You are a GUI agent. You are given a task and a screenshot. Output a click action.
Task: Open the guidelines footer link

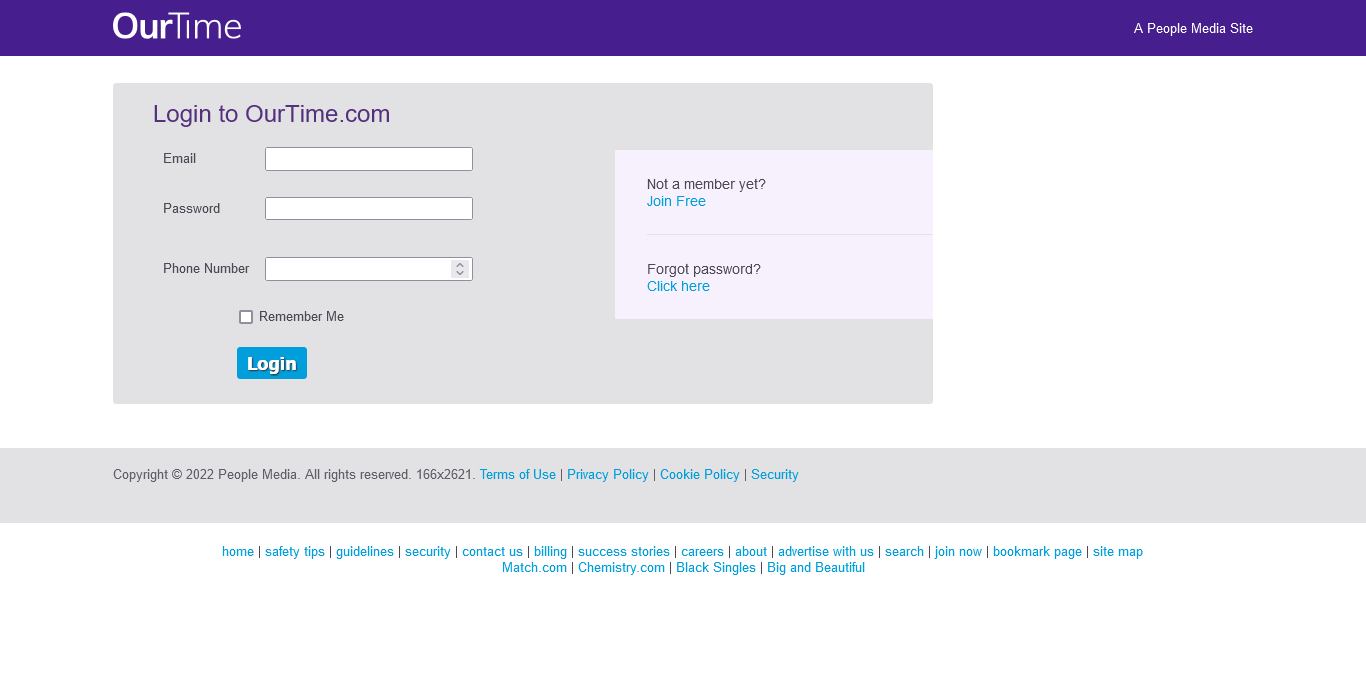coord(365,552)
